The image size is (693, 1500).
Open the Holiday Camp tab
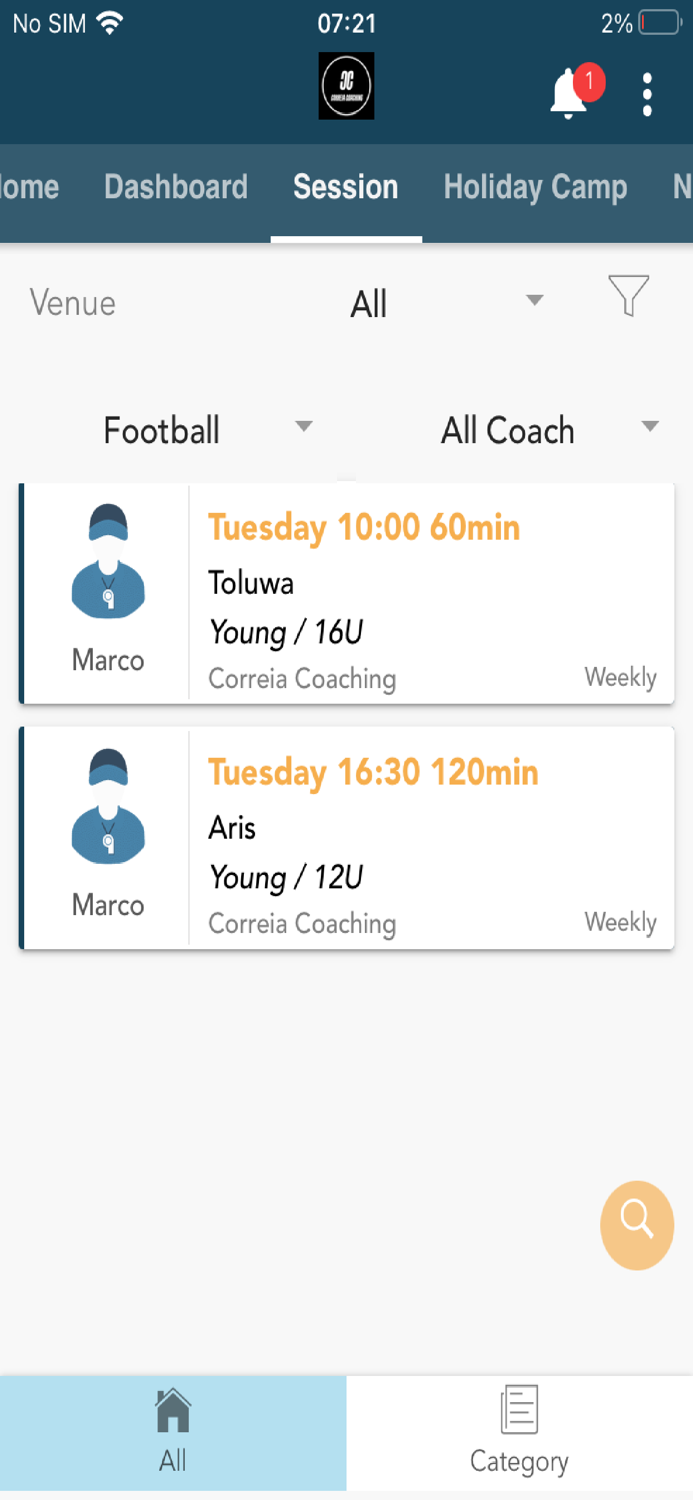(535, 188)
